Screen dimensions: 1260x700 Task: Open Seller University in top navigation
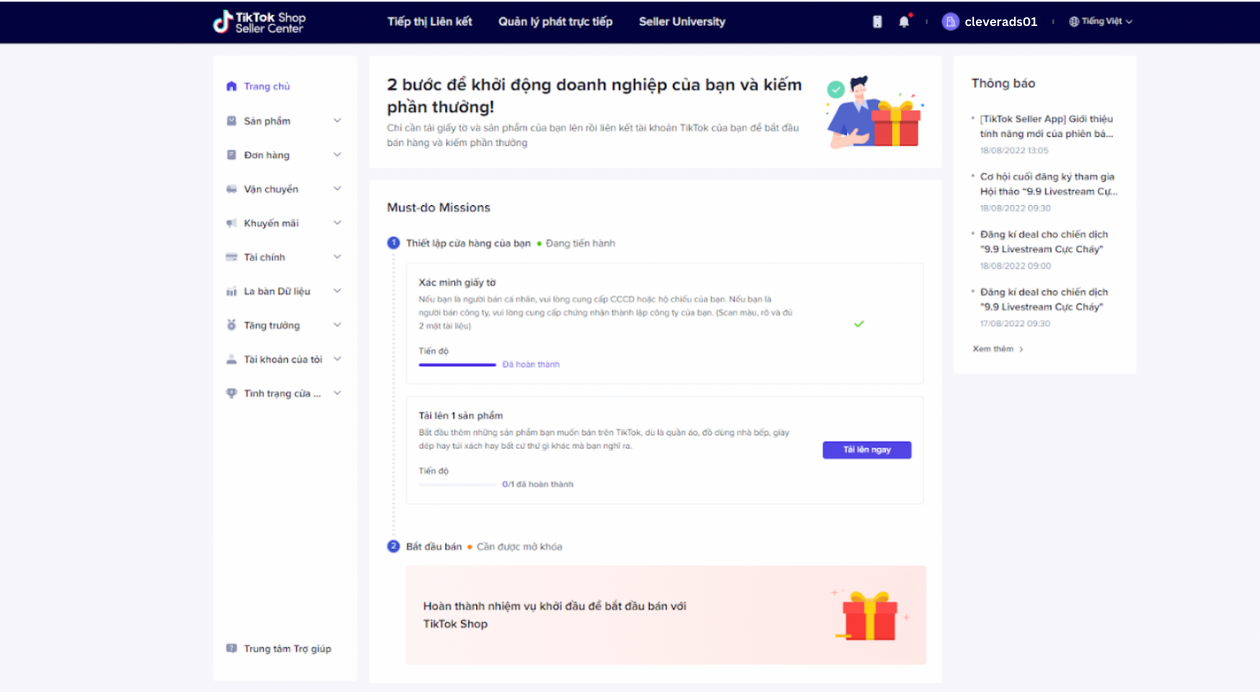[x=682, y=21]
